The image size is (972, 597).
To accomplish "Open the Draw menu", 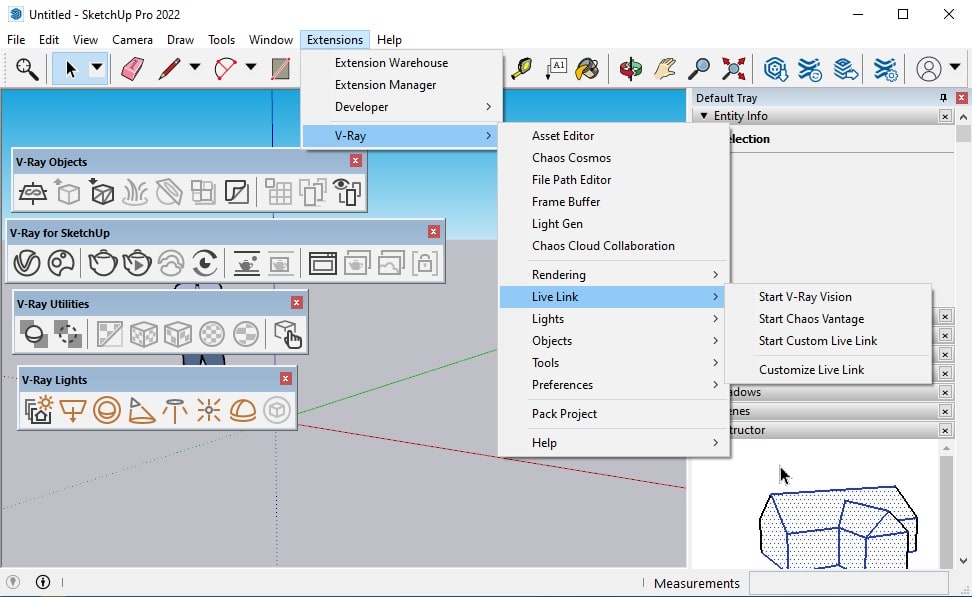I will tap(180, 40).
